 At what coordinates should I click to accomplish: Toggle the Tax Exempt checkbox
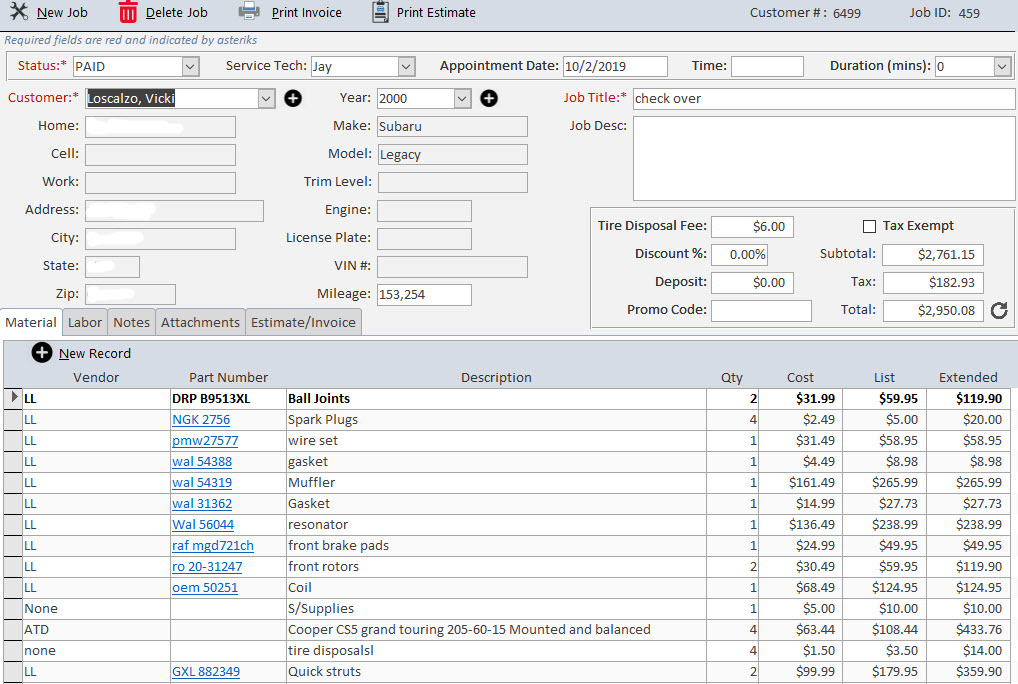[x=869, y=226]
